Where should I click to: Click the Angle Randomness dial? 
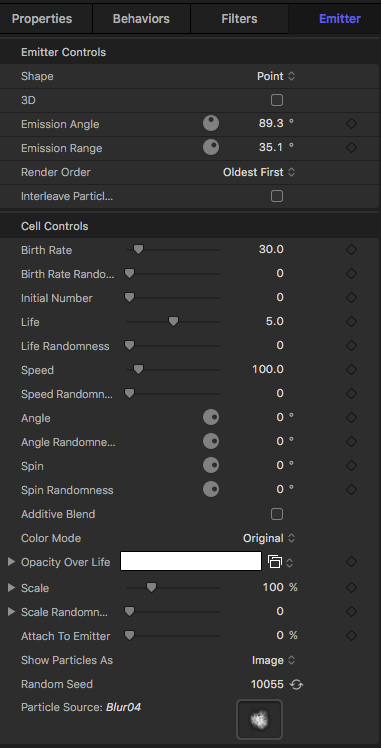(211, 441)
